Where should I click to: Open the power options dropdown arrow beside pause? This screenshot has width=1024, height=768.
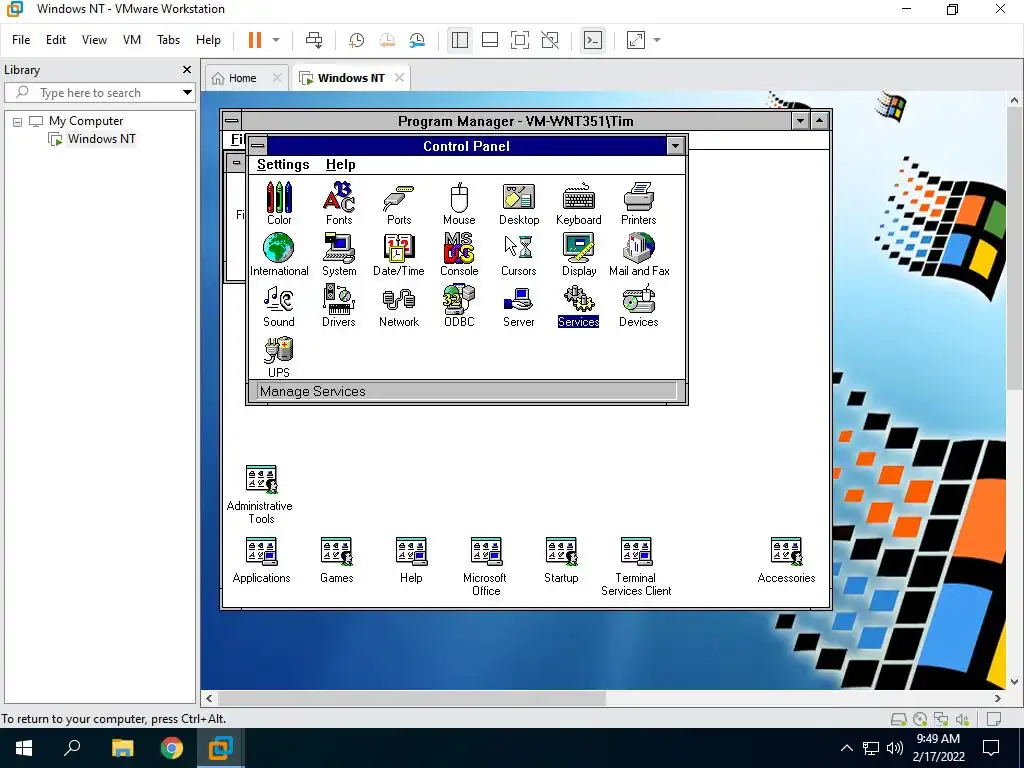(276, 40)
